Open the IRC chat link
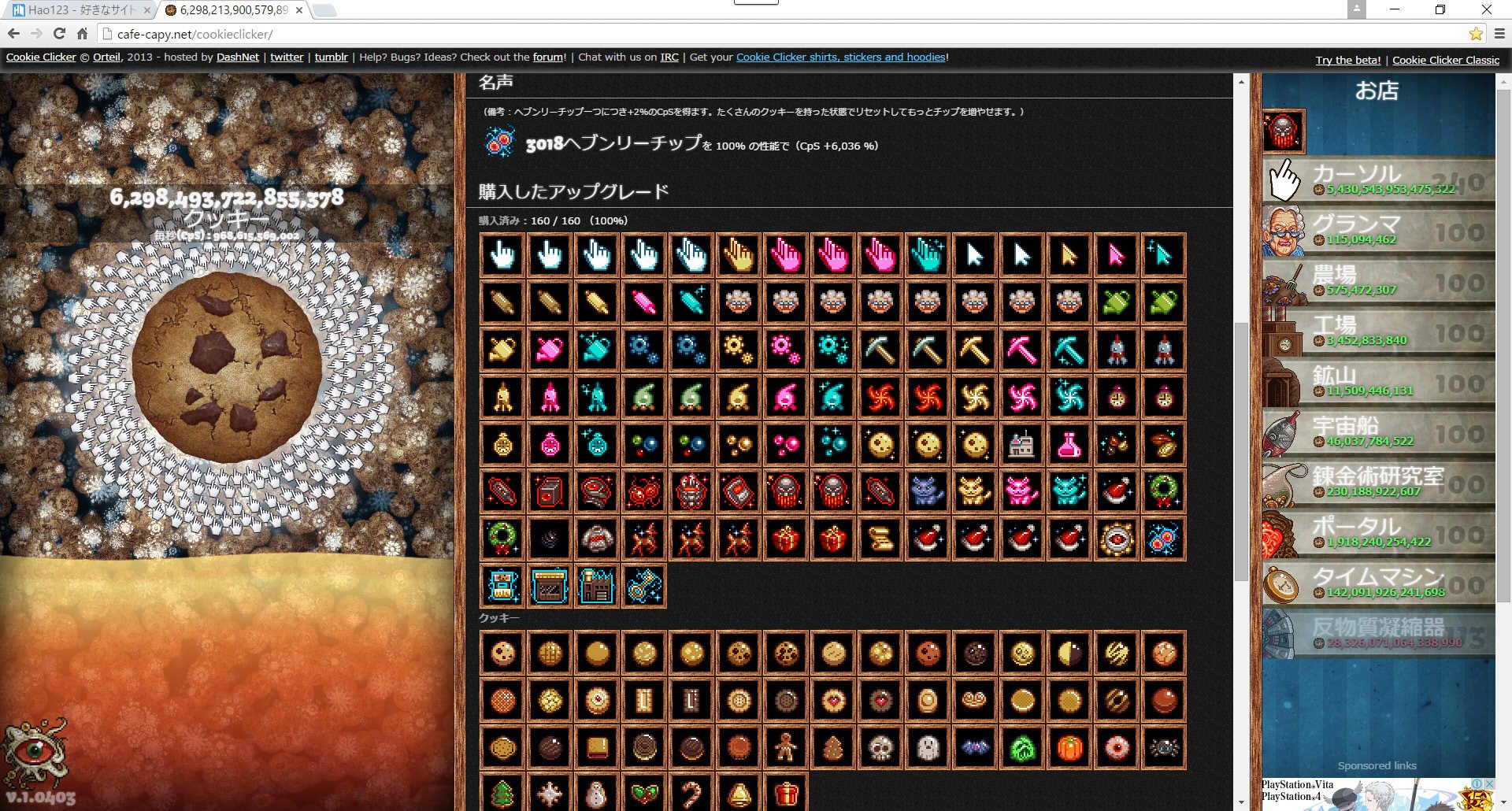The width and height of the screenshot is (1512, 811). tap(669, 57)
